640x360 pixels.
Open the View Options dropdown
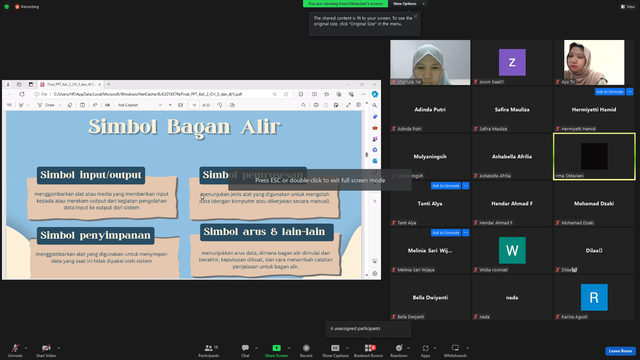pyautogui.click(x=409, y=4)
